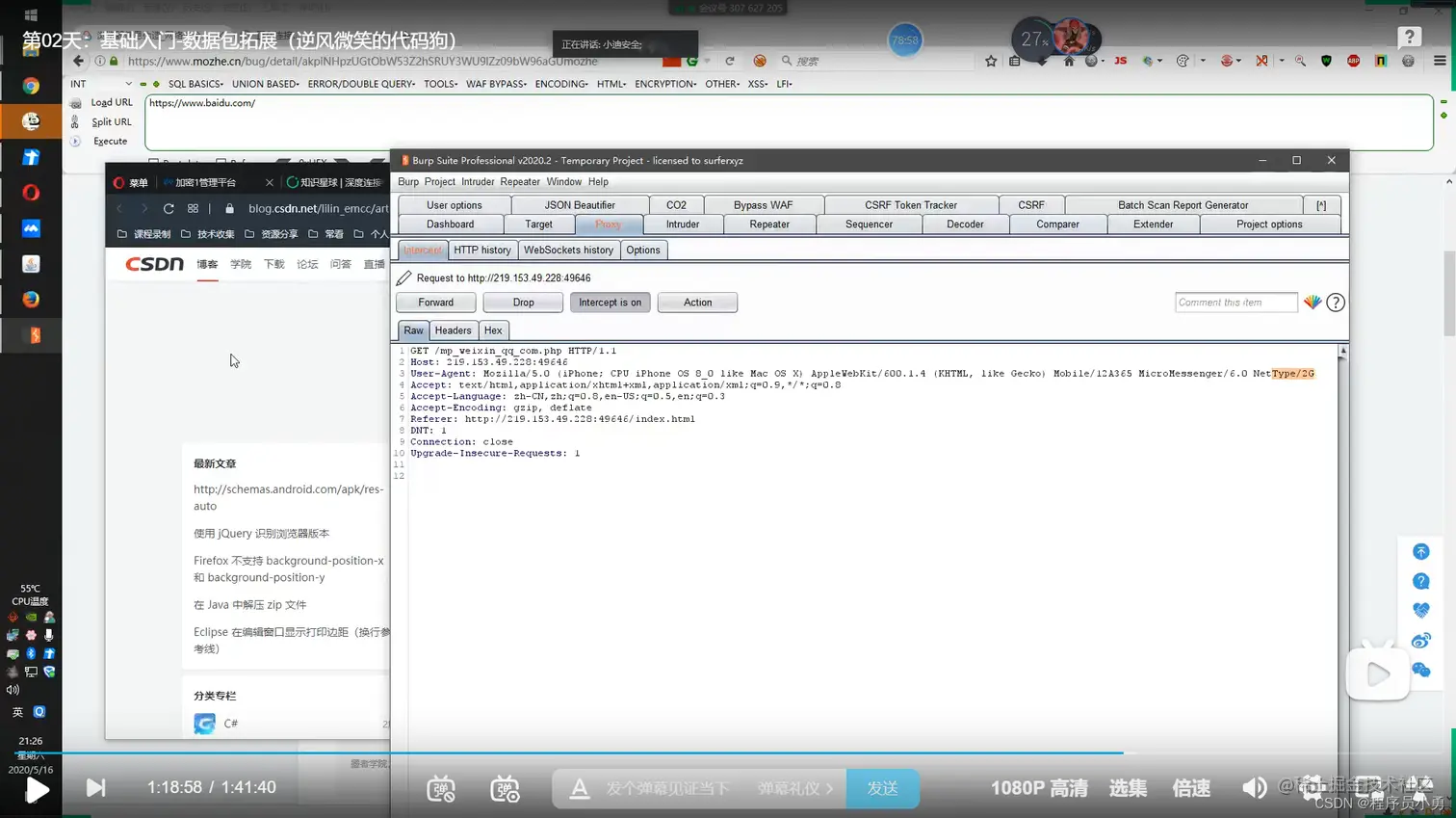Open the CSRF Token Tracker tab
The width and height of the screenshot is (1456, 818).
[911, 205]
